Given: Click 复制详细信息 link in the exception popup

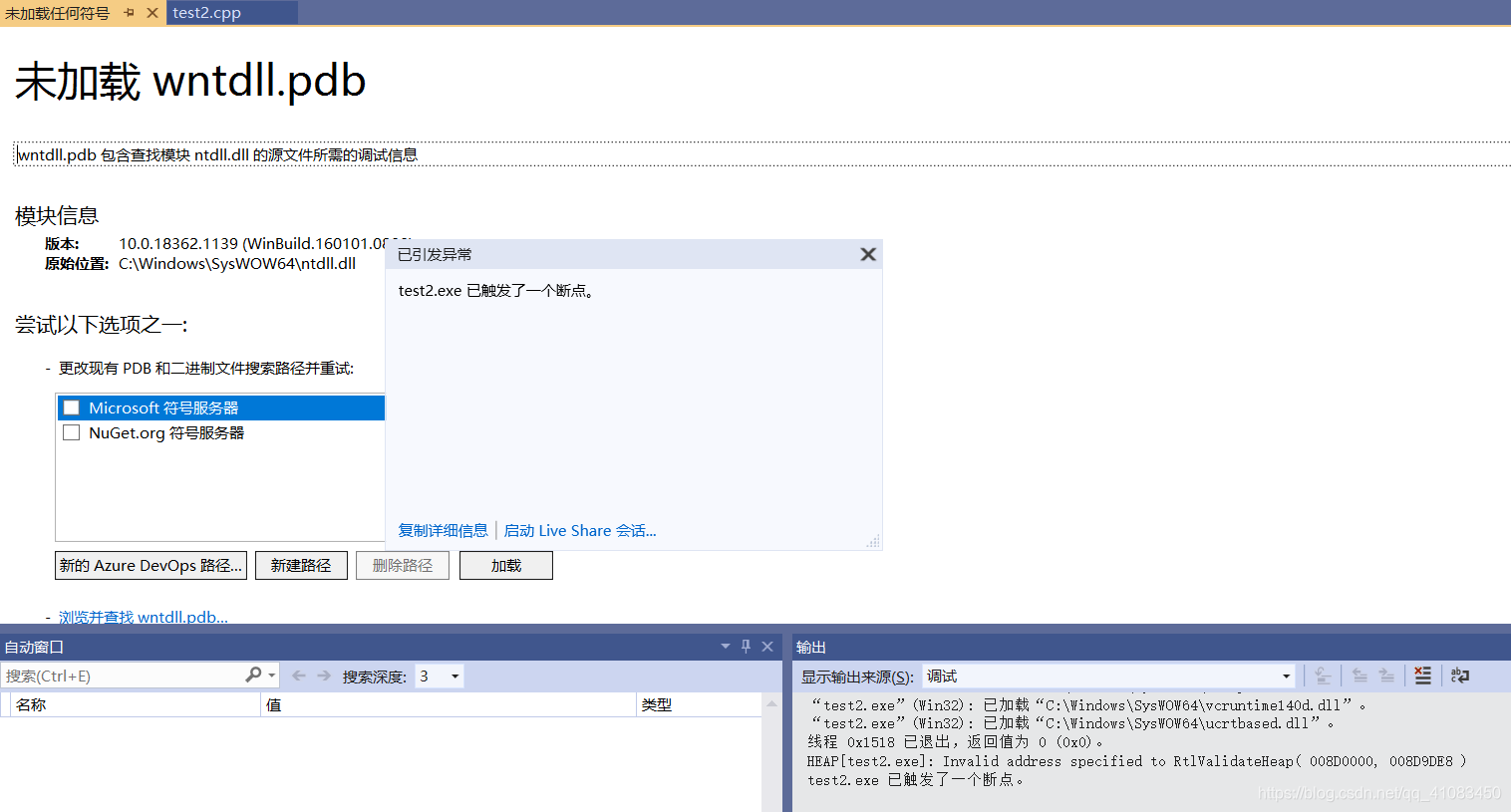Looking at the screenshot, I should [x=443, y=530].
